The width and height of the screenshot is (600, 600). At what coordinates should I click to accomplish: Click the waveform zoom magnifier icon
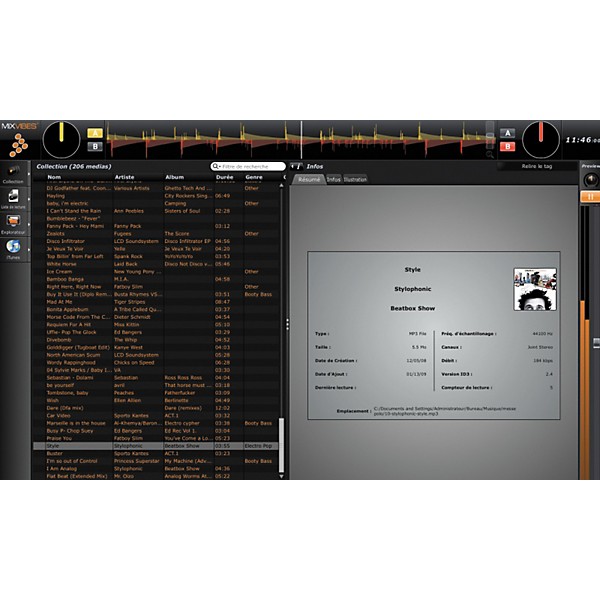(x=489, y=154)
